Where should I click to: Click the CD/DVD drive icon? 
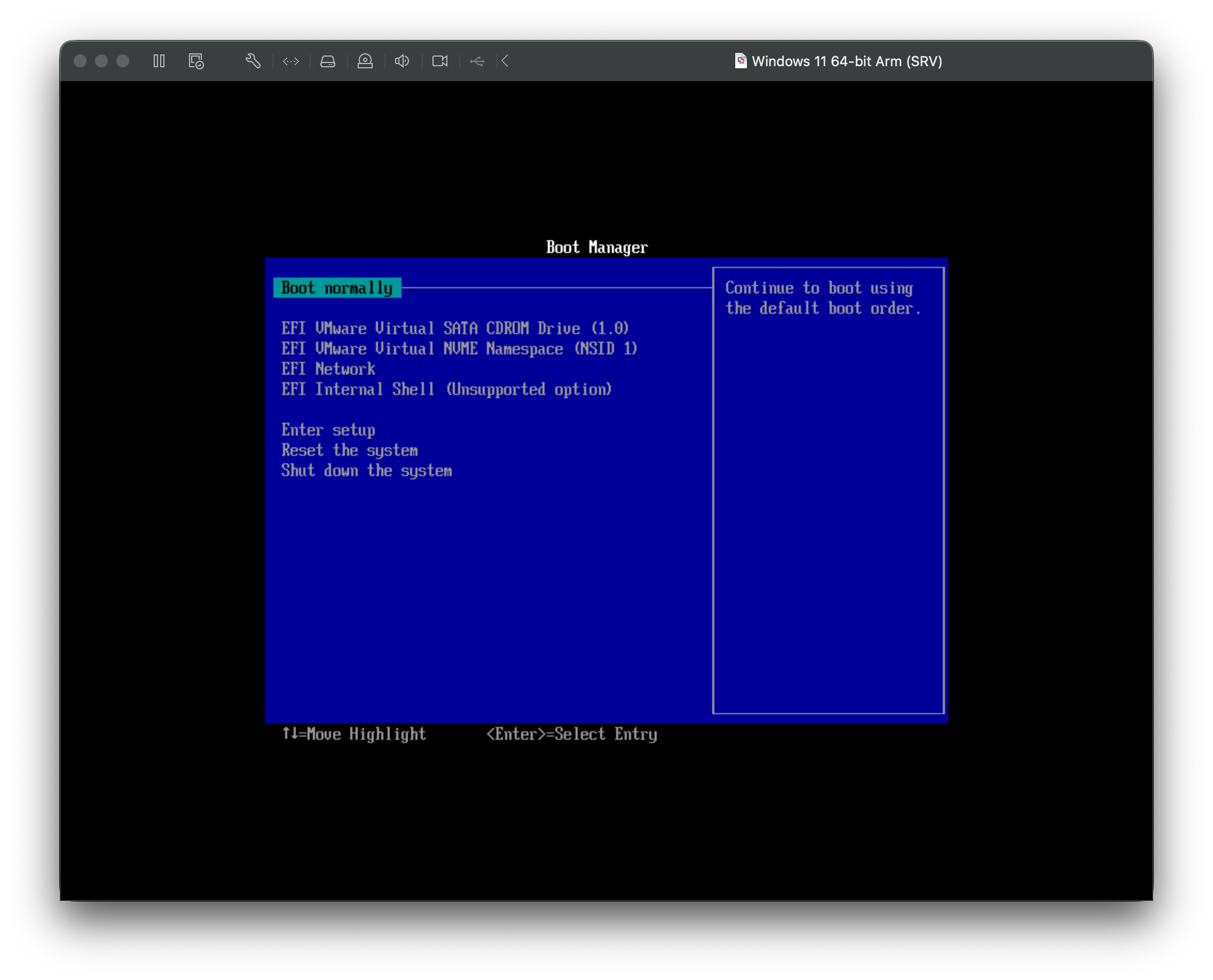tap(365, 61)
